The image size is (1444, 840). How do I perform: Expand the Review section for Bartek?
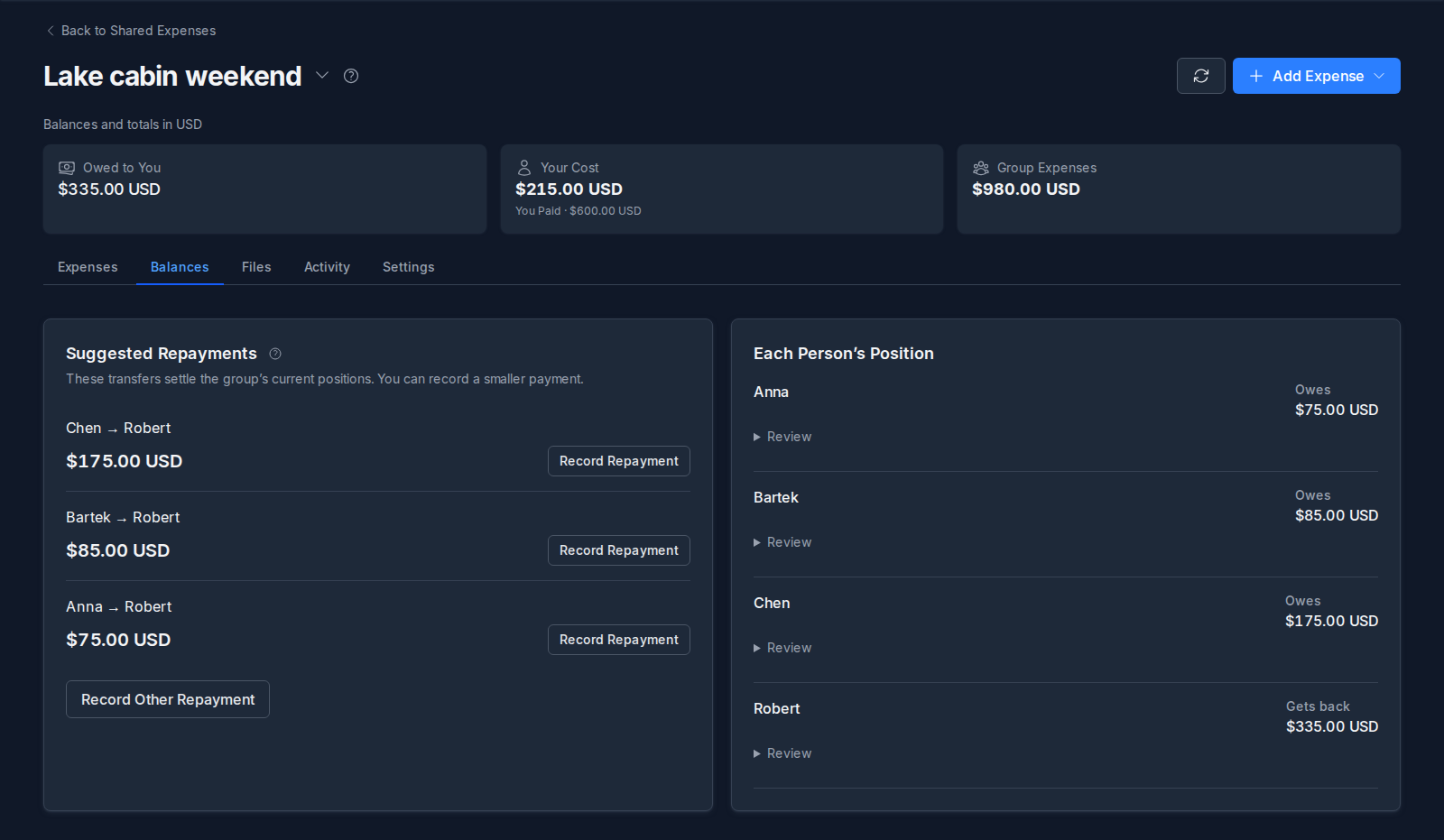click(x=782, y=542)
